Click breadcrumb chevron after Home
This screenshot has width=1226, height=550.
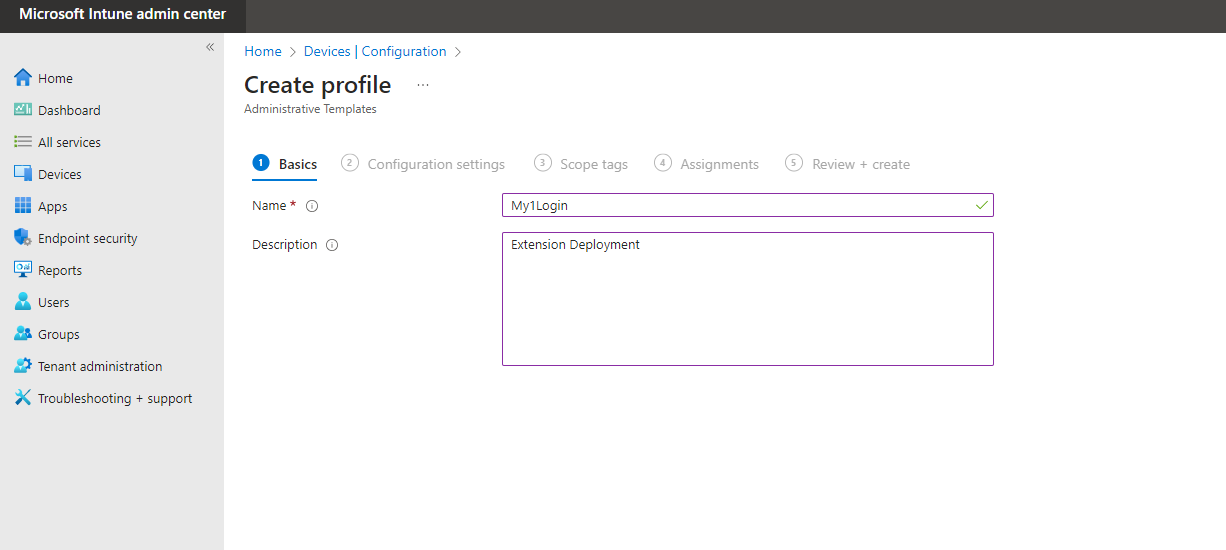pos(293,51)
